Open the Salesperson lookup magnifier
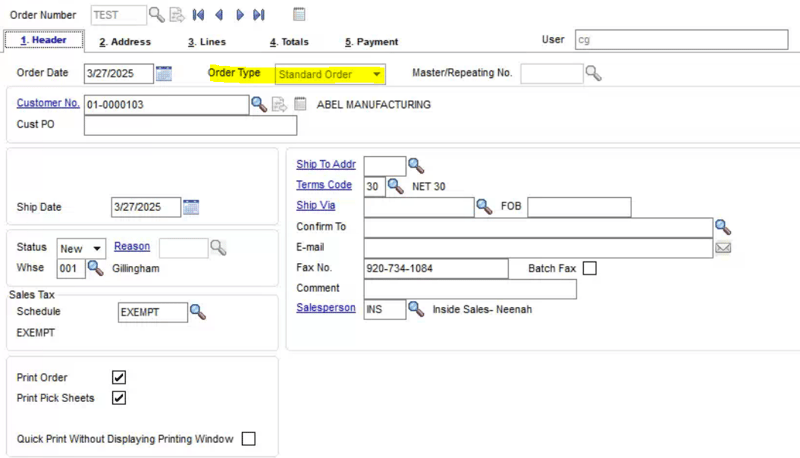 [x=416, y=309]
